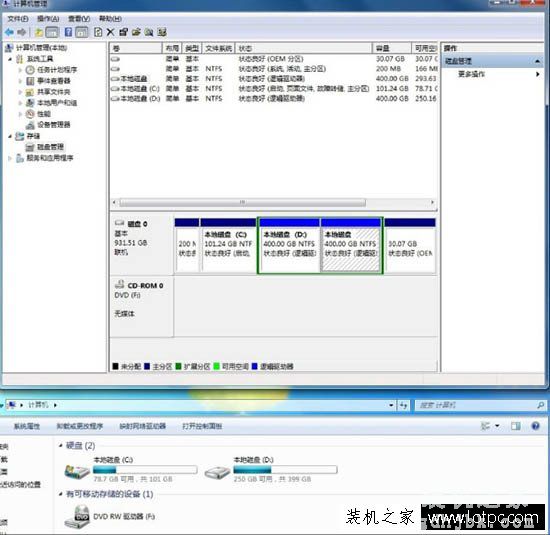The image size is (550, 535).
Task: Click 系统属性 in the Explorer toolbar
Action: click(27, 427)
